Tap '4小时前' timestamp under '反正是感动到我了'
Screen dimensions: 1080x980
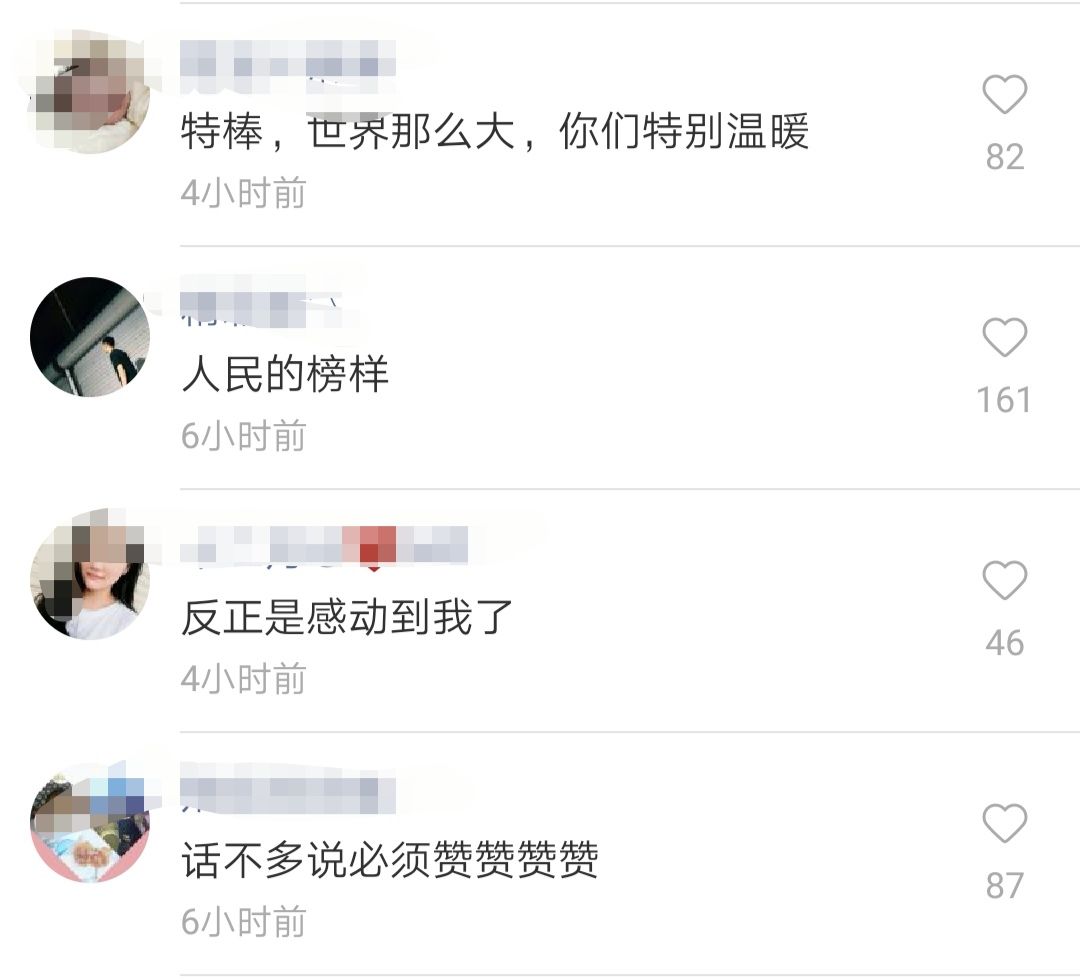(x=243, y=679)
